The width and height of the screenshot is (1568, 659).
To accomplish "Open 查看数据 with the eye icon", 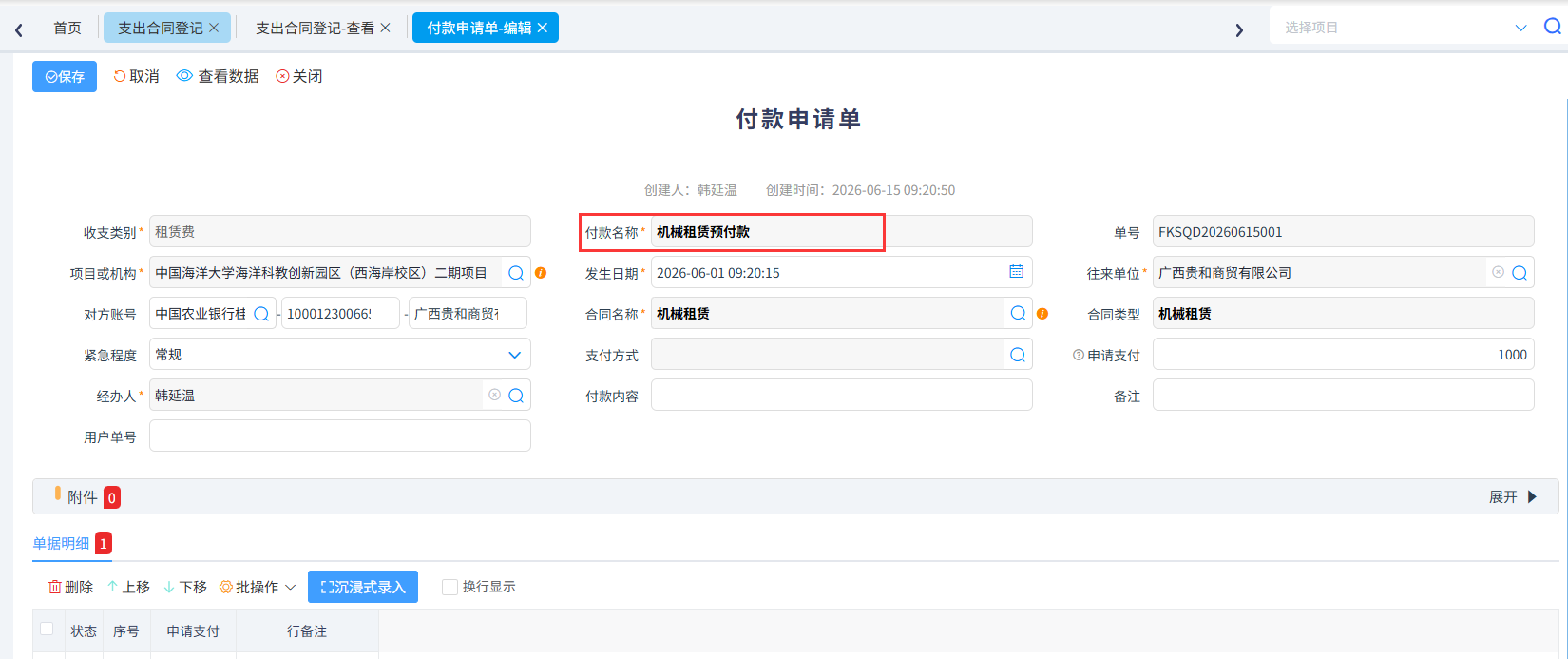I will (218, 76).
